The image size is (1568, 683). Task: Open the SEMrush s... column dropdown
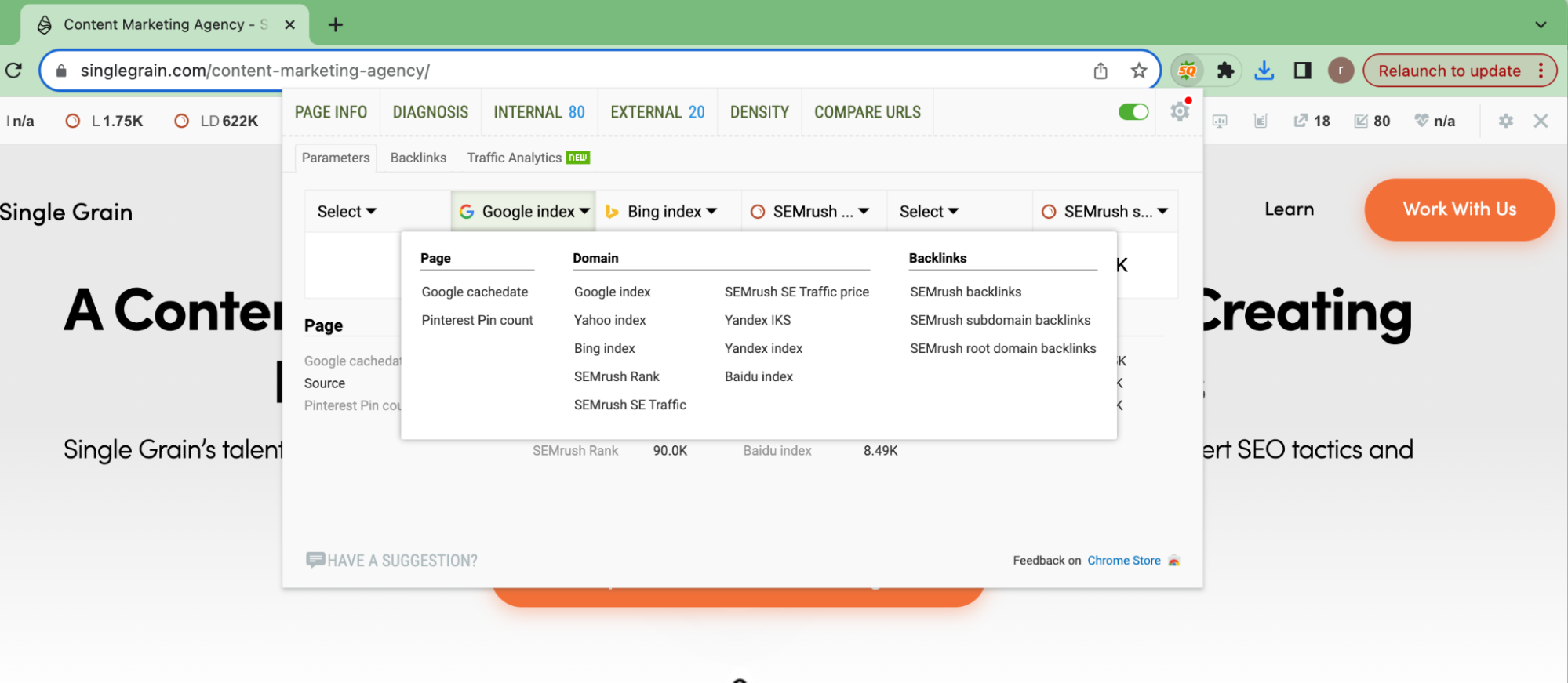pyautogui.click(x=1105, y=211)
